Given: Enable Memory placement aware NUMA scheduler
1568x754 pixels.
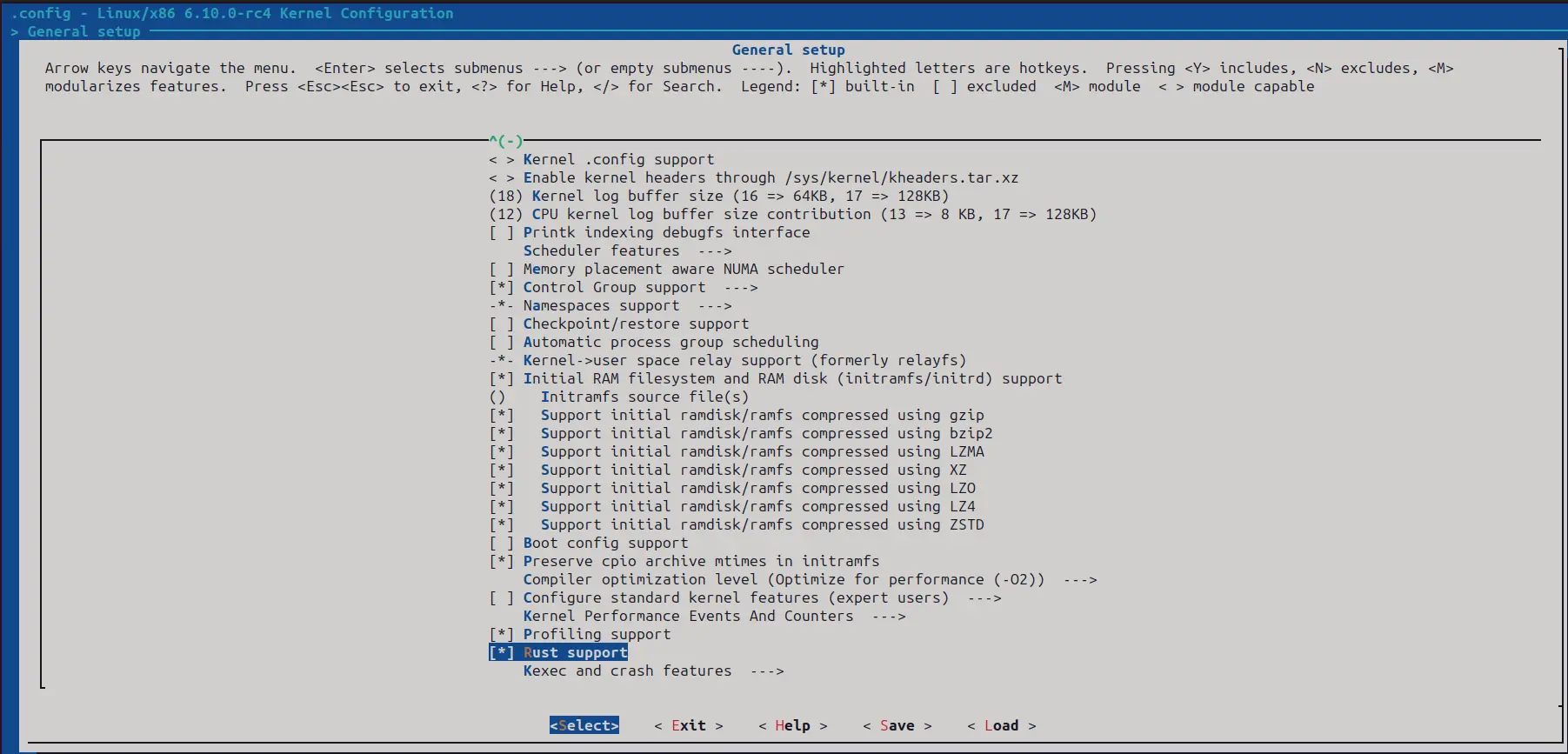Looking at the screenshot, I should pyautogui.click(x=666, y=269).
